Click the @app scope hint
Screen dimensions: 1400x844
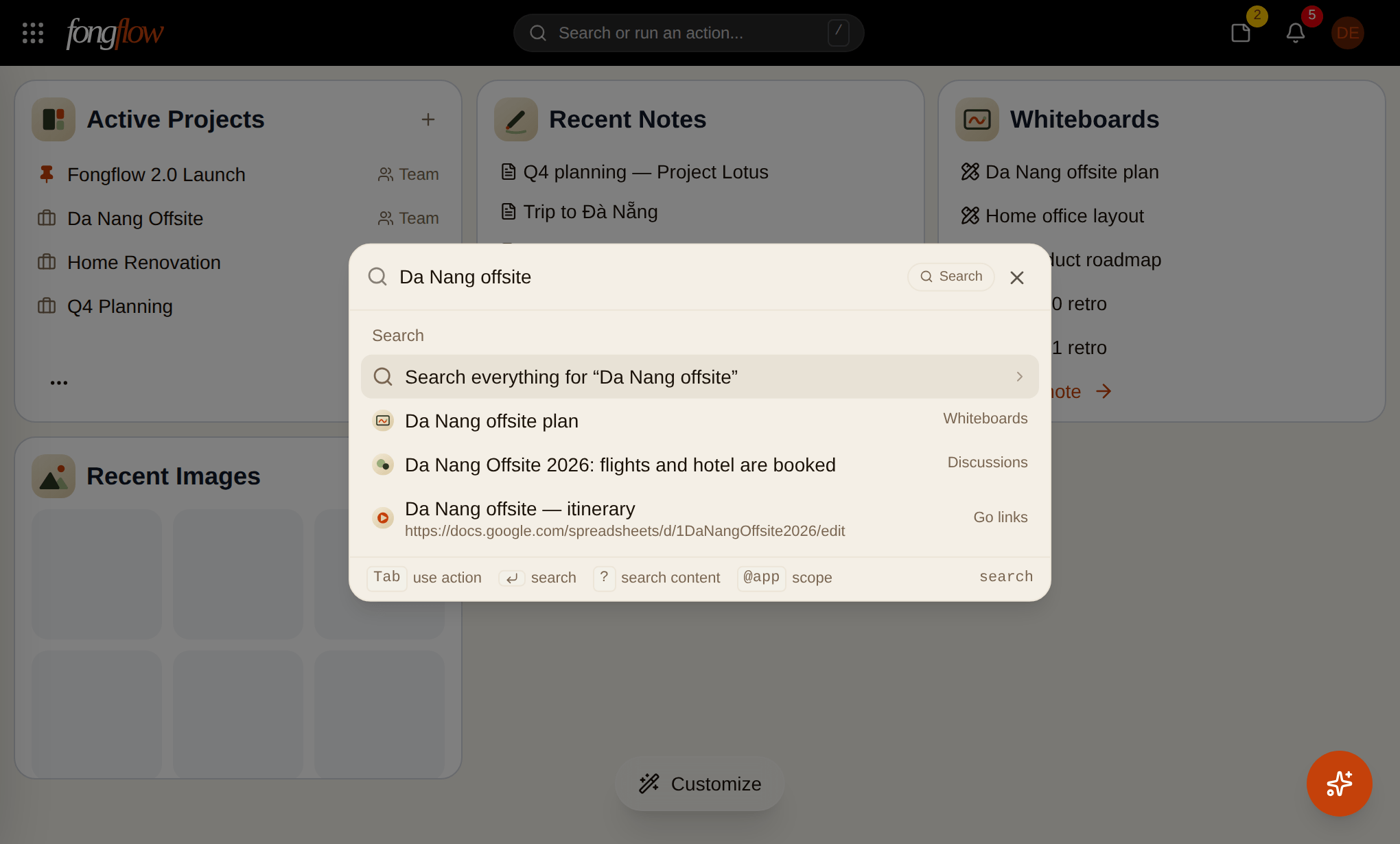785,577
